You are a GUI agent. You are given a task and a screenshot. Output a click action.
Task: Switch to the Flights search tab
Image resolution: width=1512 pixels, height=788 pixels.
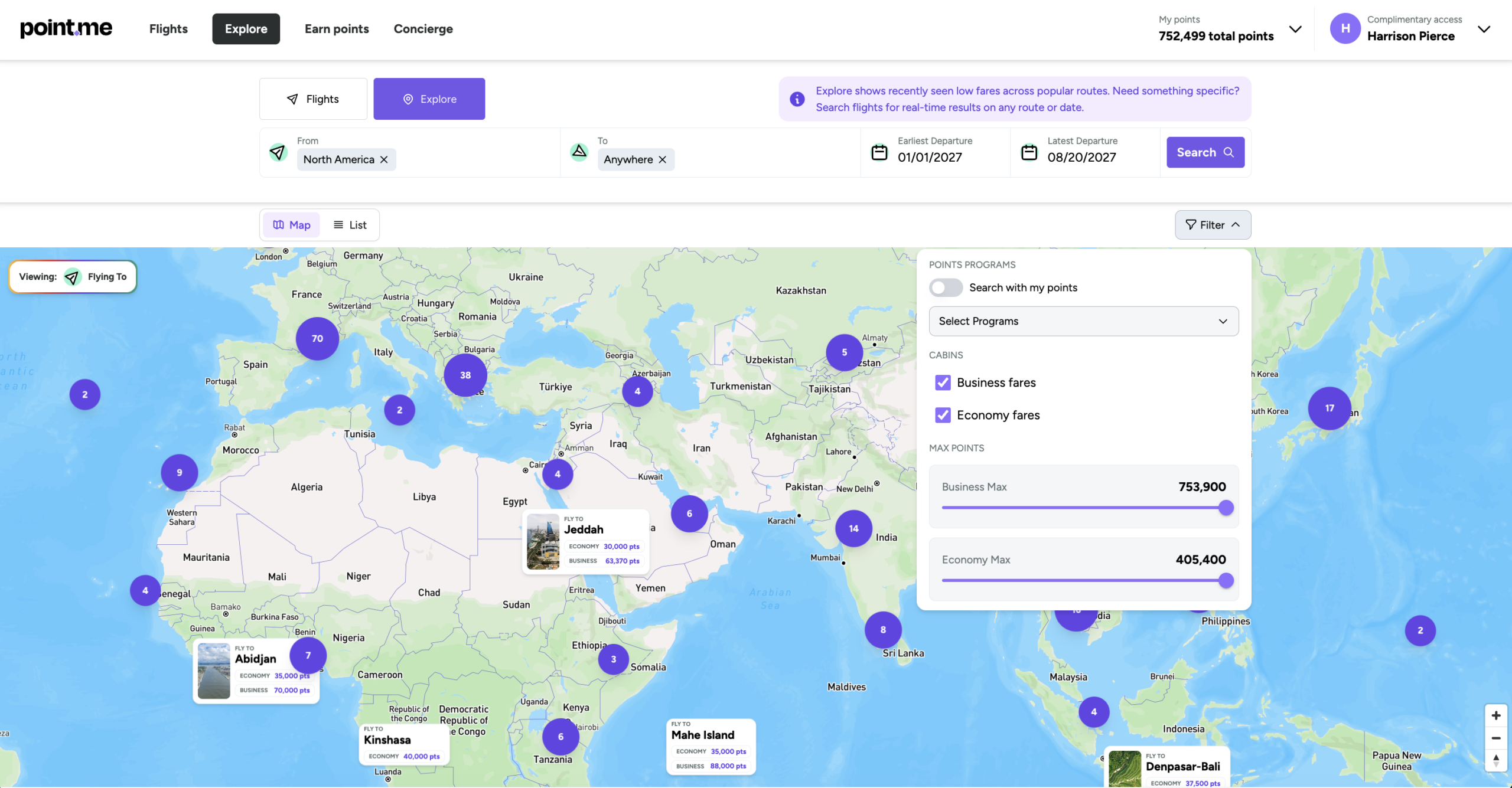pyautogui.click(x=313, y=99)
